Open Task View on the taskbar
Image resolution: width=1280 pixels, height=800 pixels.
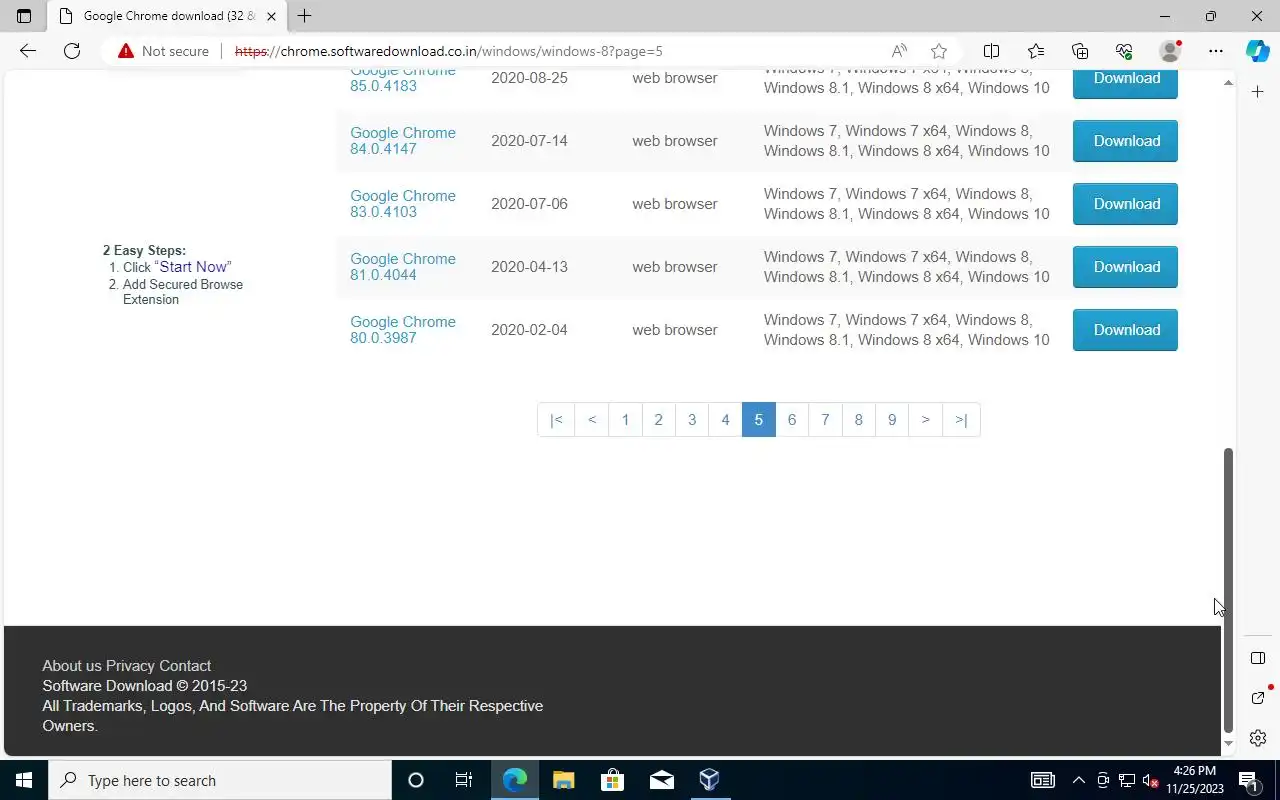464,780
